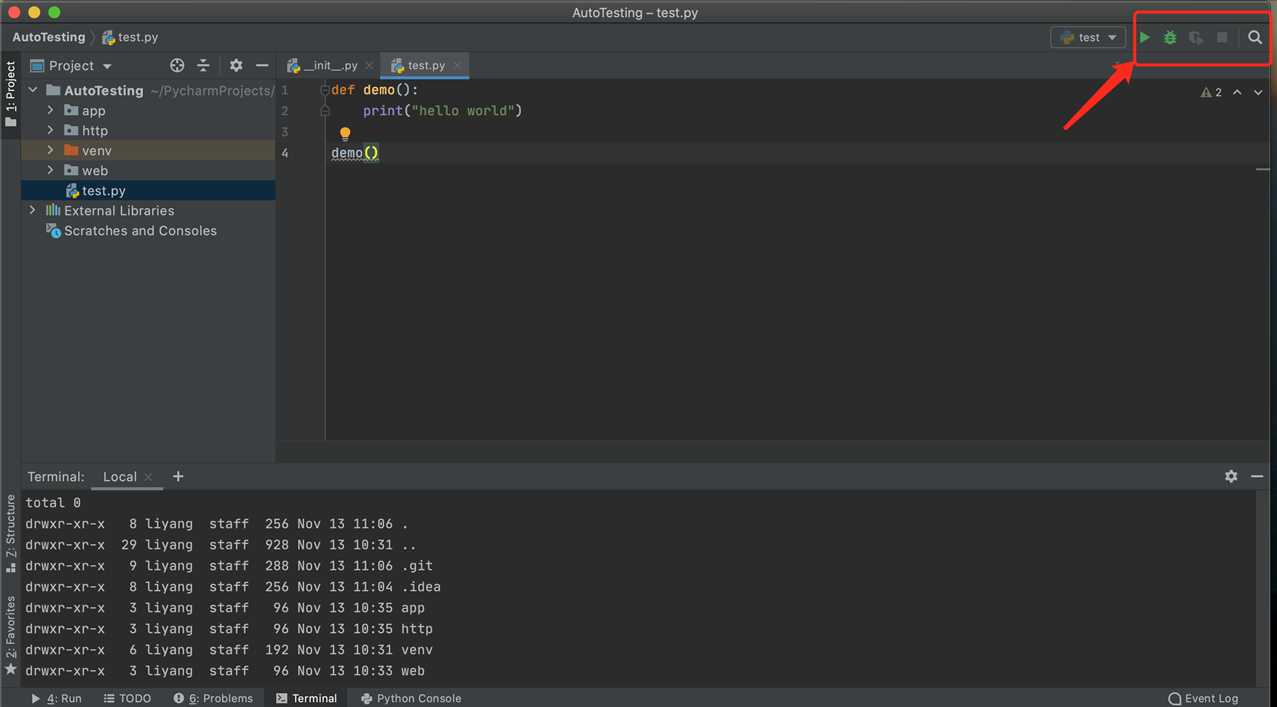The image size is (1277, 707).
Task: Select the venv folder row
Action: coord(149,150)
